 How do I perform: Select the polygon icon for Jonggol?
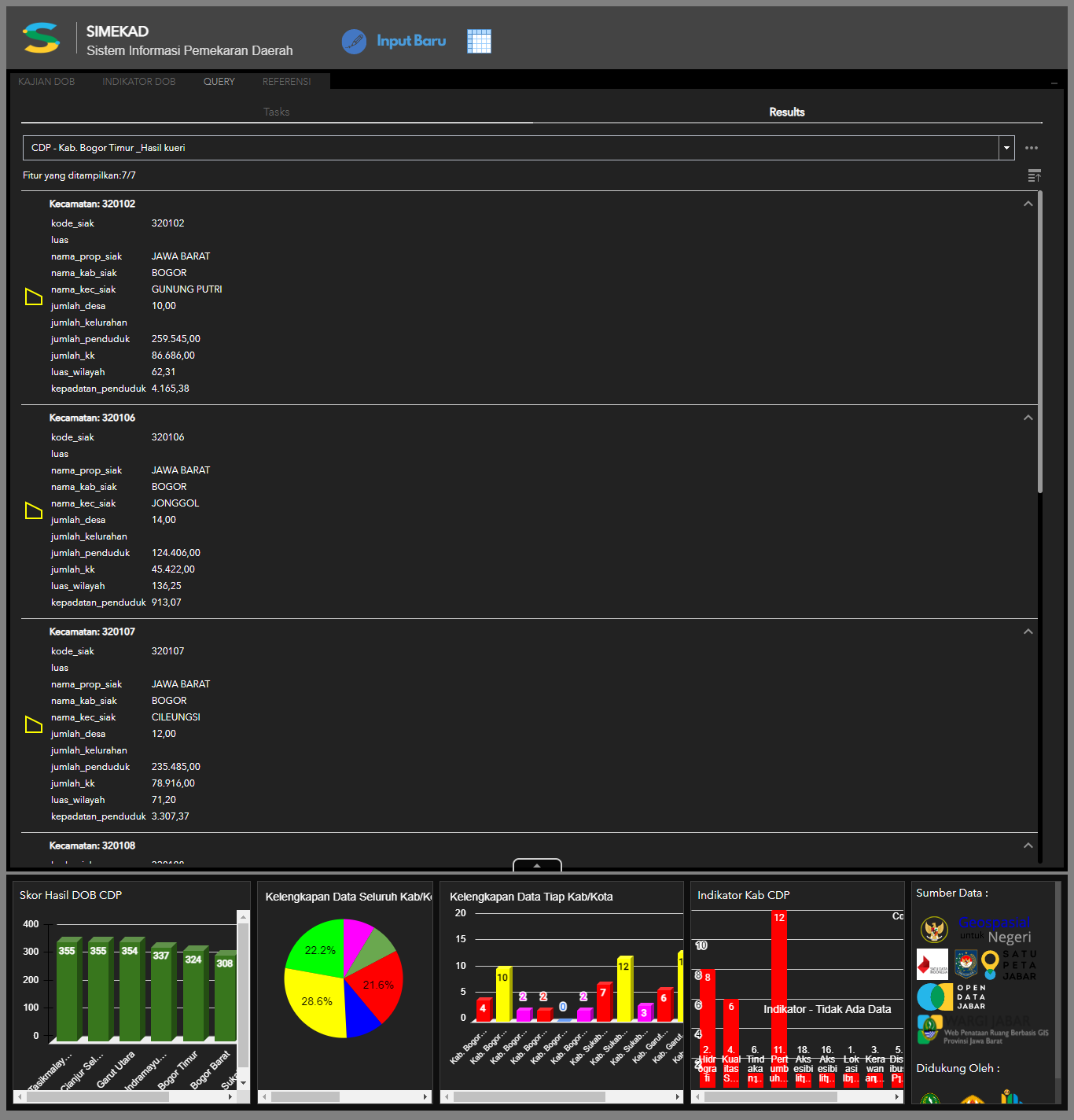click(x=34, y=510)
